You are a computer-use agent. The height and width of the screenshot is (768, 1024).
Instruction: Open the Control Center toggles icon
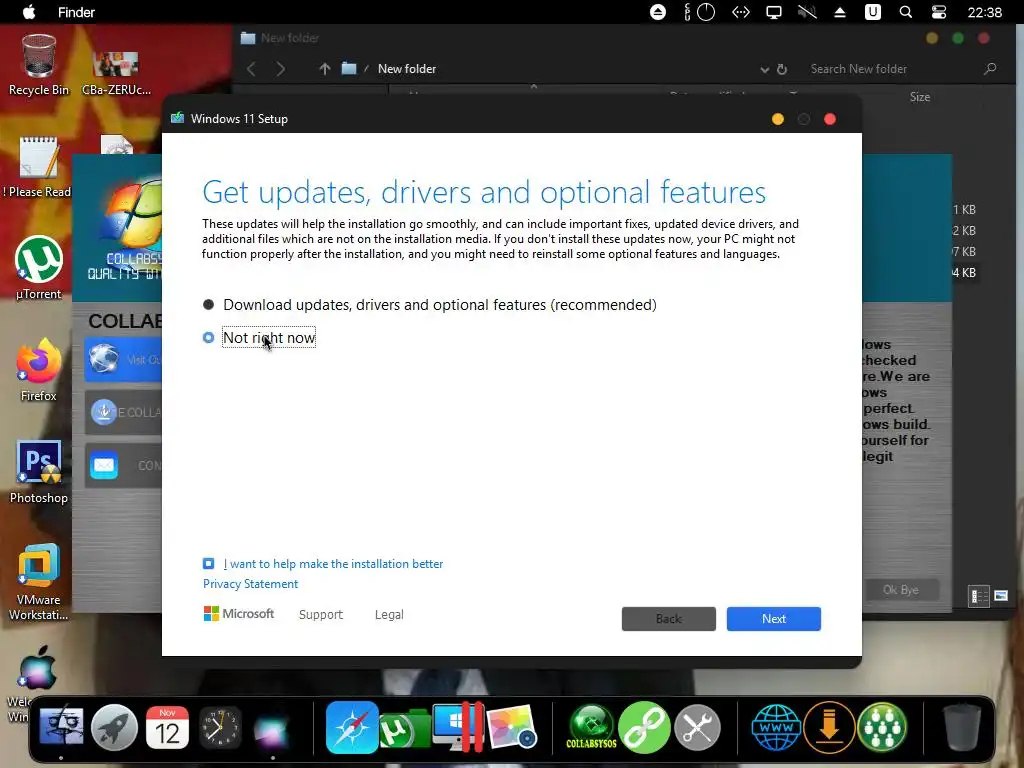point(938,12)
